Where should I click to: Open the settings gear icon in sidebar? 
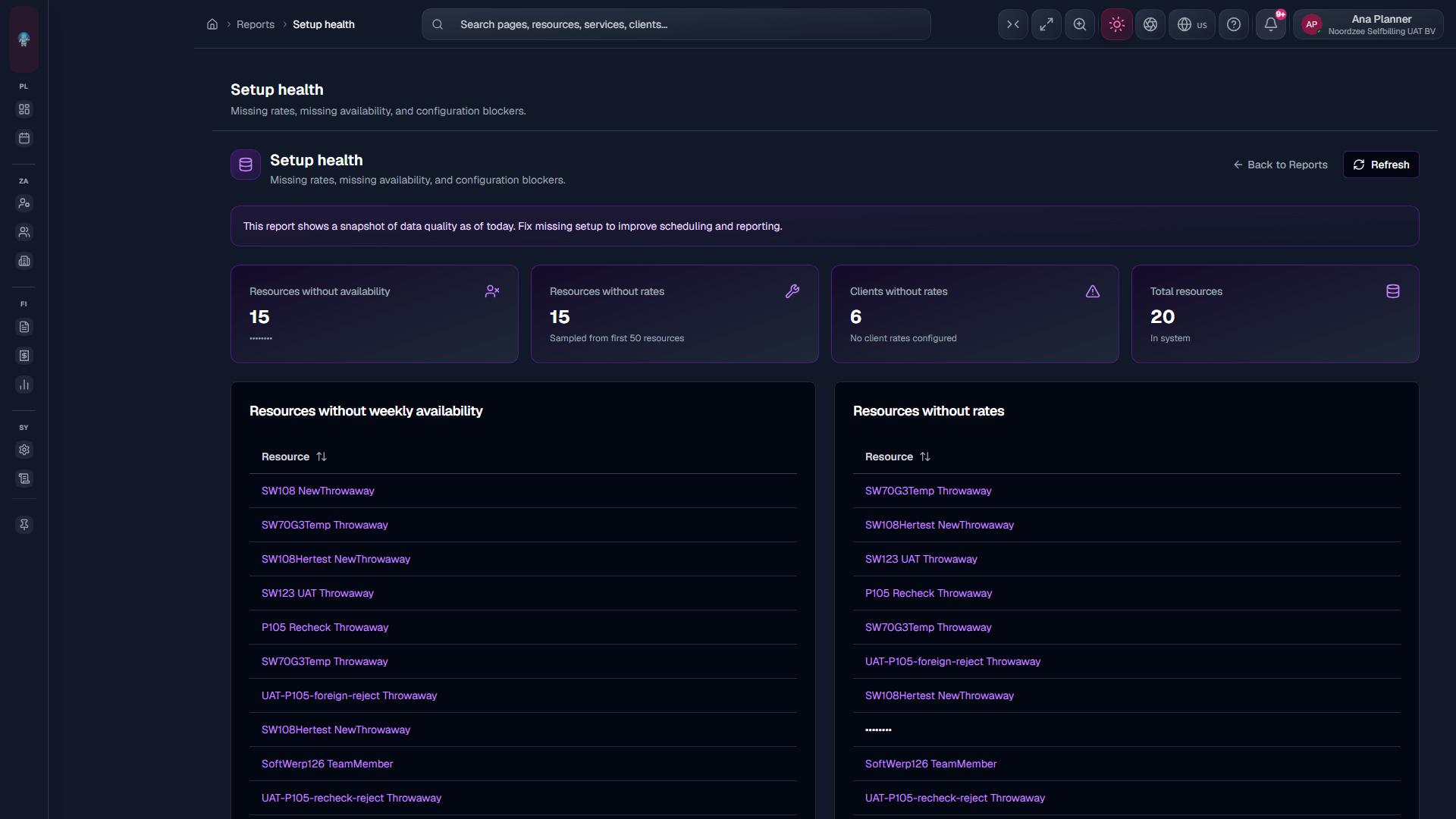pos(24,450)
